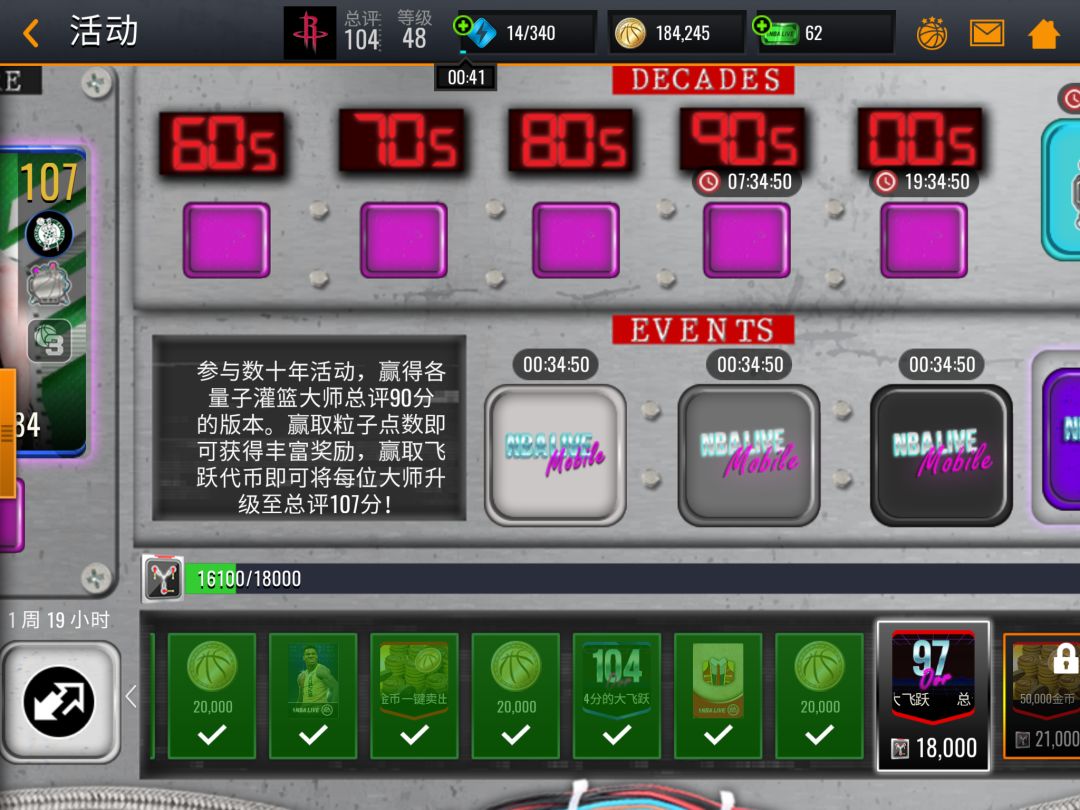Tap the red clock icon top right
Image resolution: width=1080 pixels, height=810 pixels.
coord(1070,98)
